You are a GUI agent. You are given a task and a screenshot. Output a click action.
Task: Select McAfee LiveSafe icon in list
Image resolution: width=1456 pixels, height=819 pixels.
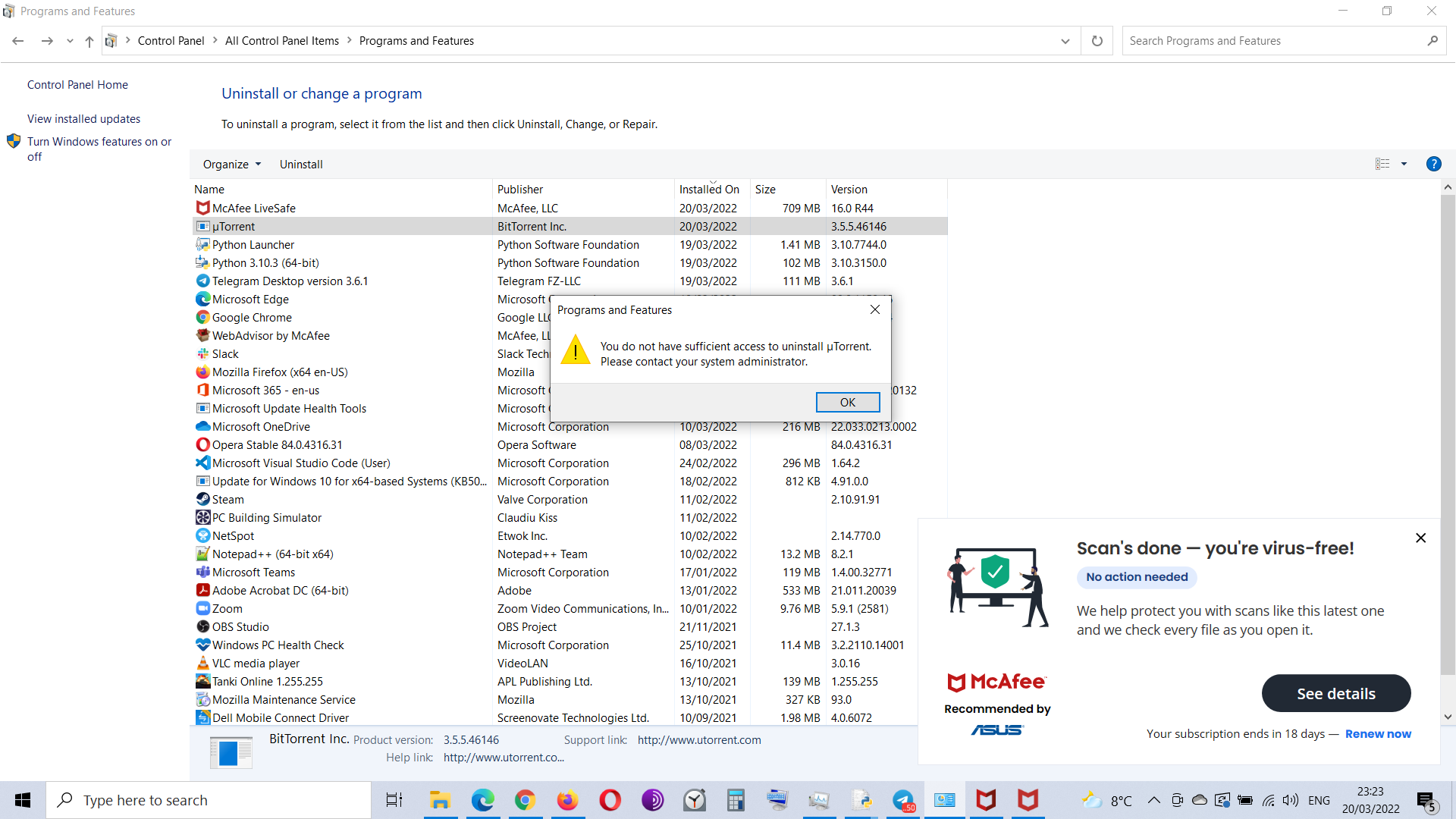[202, 208]
